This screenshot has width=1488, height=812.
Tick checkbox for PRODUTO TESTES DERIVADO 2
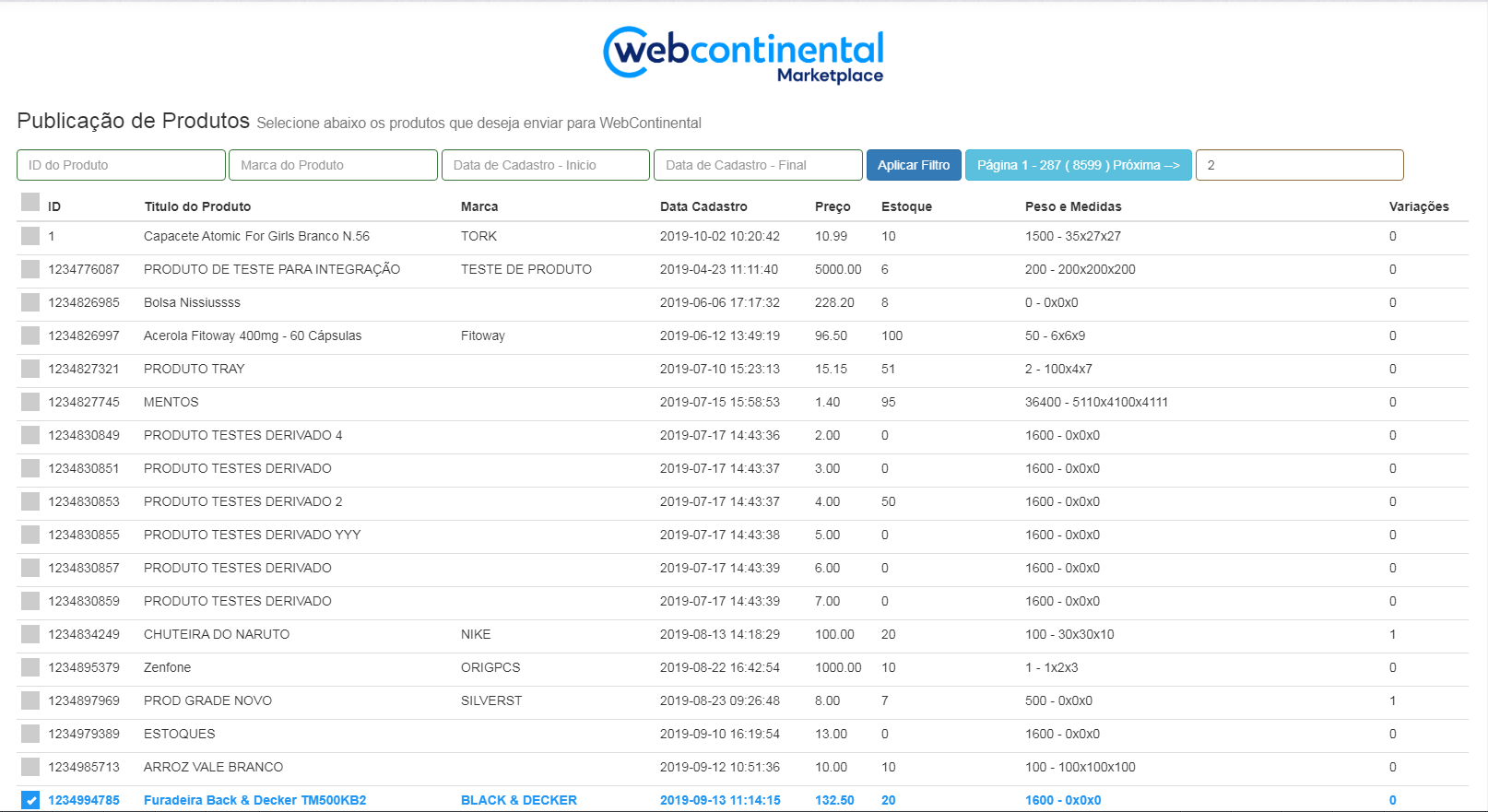tap(30, 501)
